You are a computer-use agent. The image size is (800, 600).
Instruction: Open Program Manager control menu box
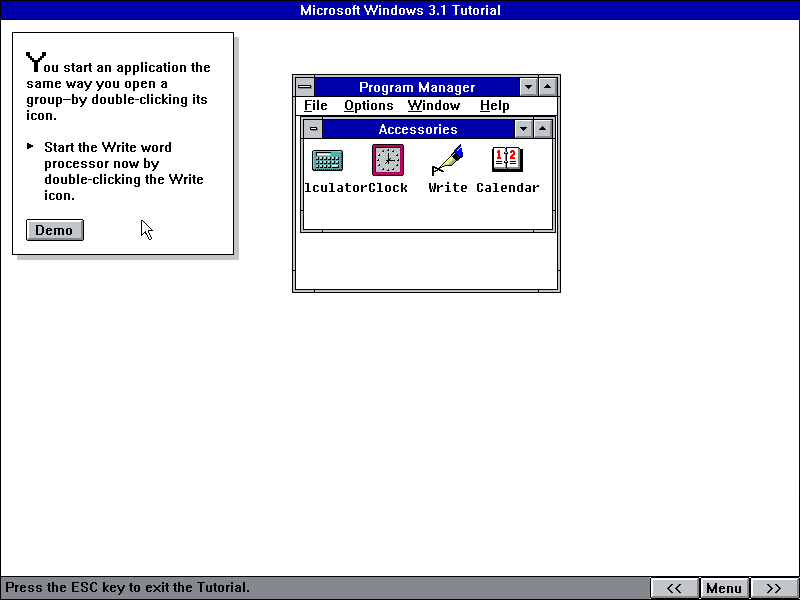(x=305, y=87)
